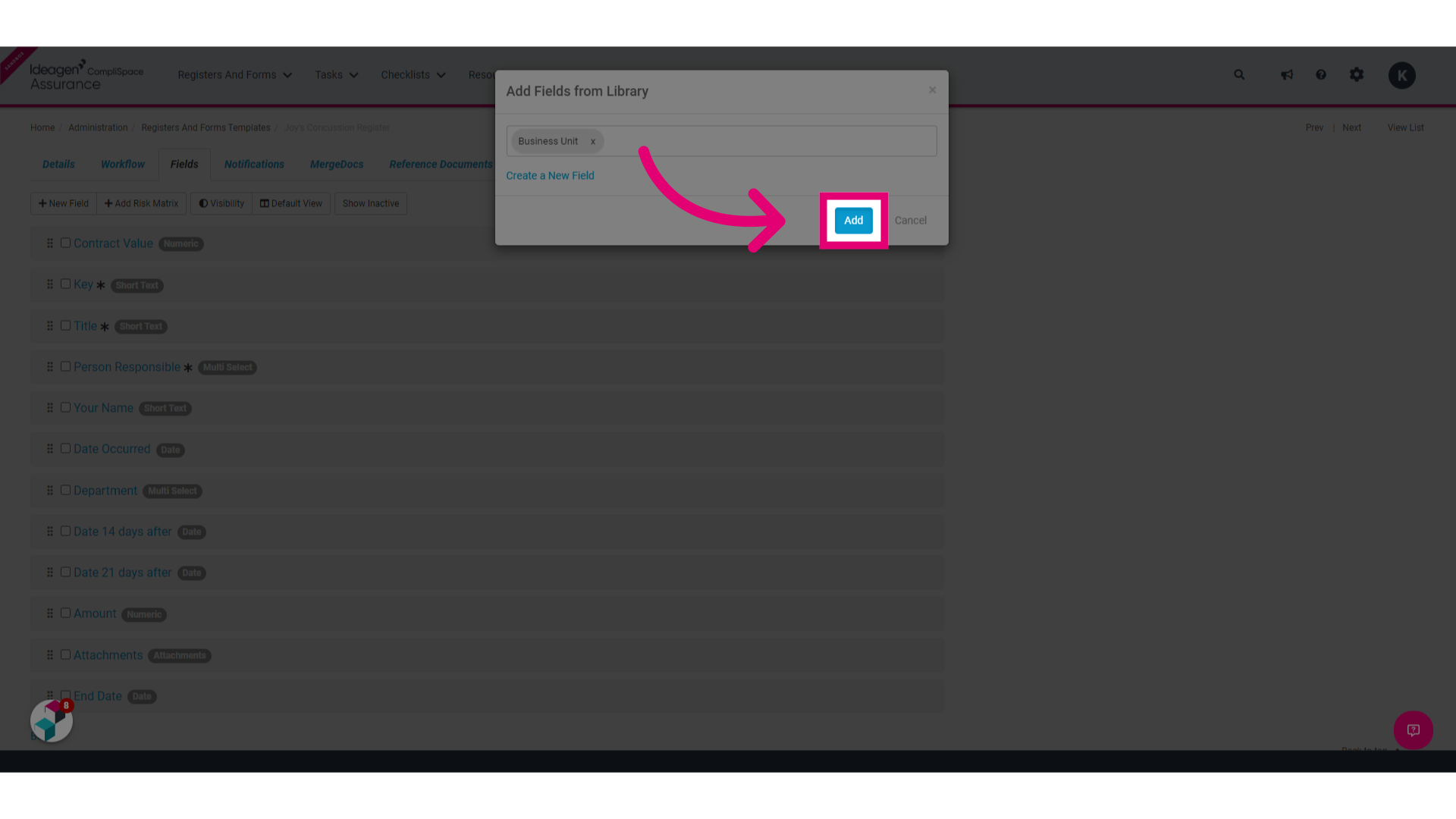Go to Next record
The height and width of the screenshot is (819, 1456).
(1351, 128)
